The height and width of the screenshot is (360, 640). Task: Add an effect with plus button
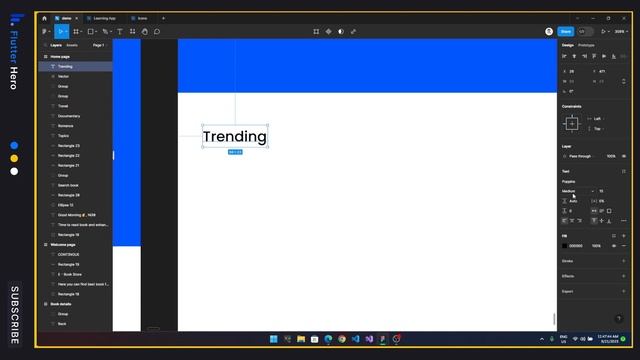pyautogui.click(x=624, y=276)
